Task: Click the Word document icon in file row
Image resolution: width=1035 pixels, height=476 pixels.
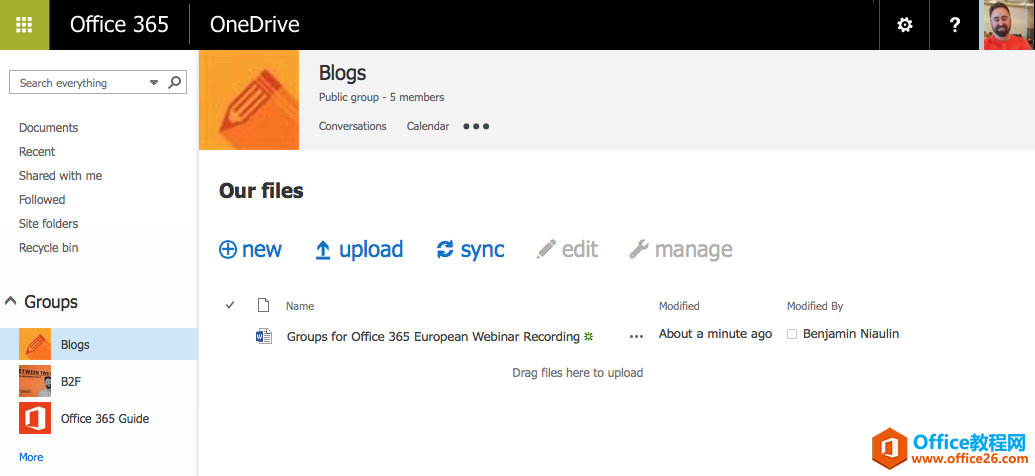Action: click(264, 336)
